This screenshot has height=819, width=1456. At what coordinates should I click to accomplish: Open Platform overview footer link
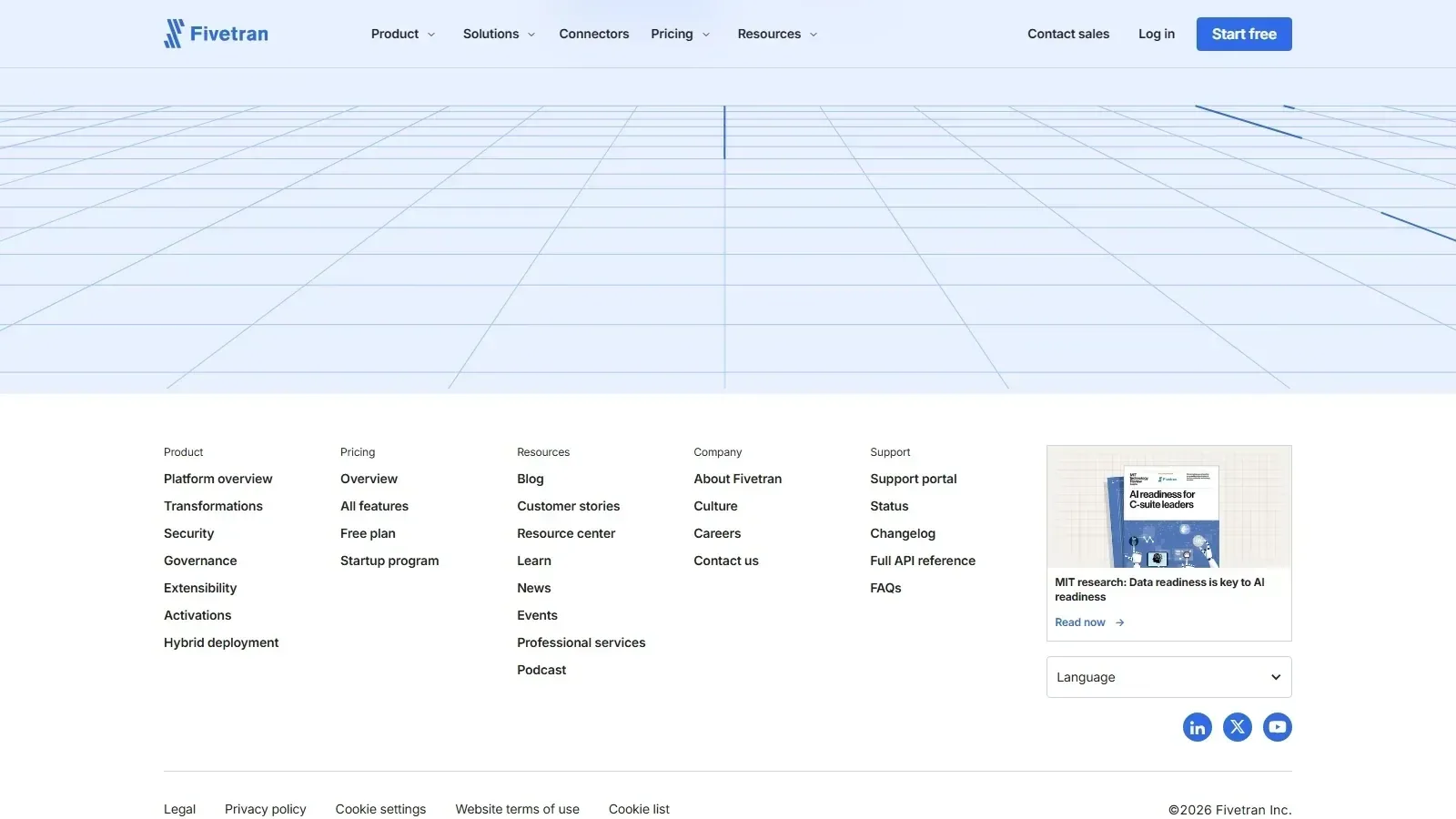(217, 479)
